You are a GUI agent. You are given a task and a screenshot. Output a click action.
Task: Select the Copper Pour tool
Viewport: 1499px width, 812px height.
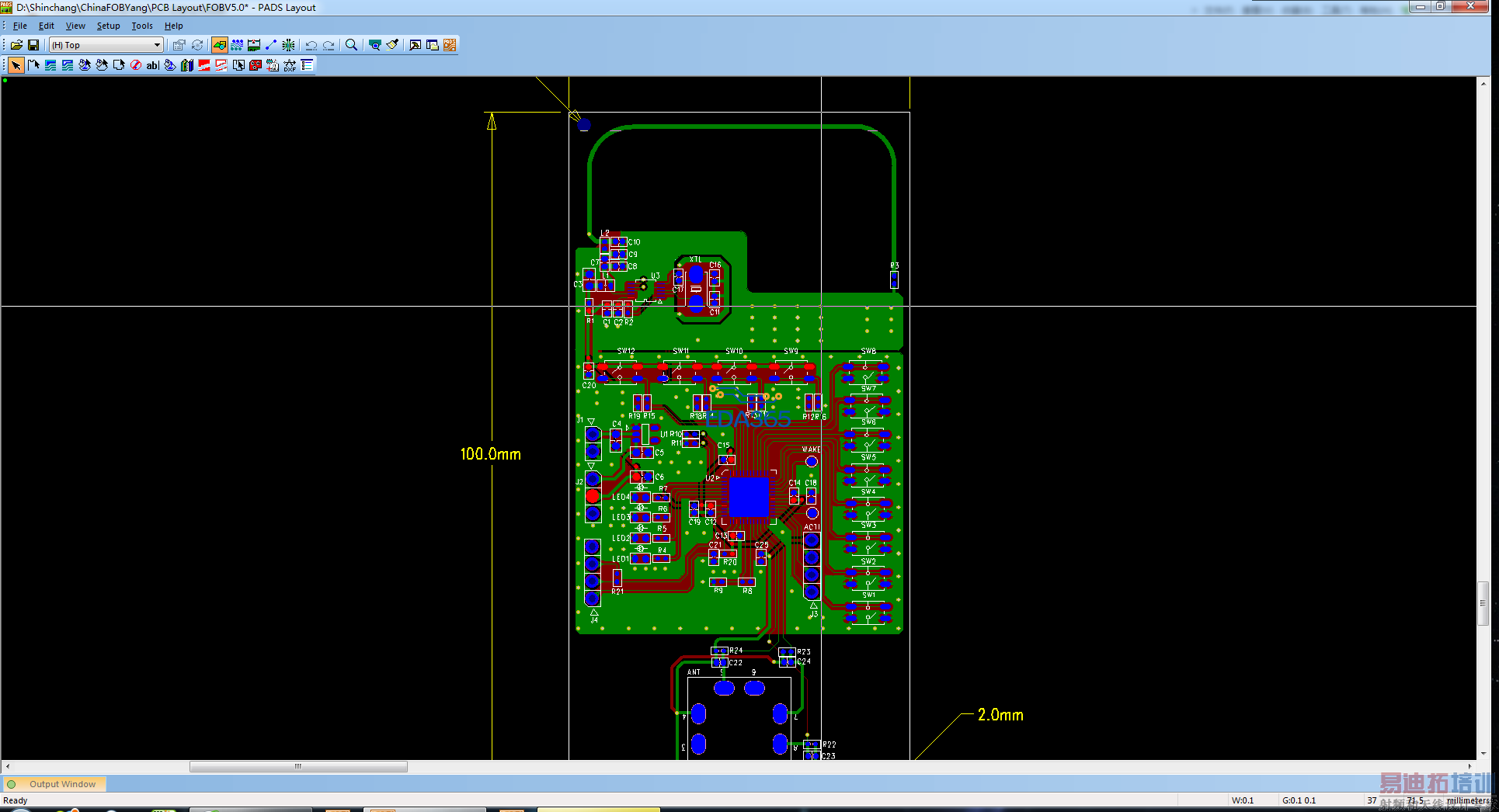85,65
